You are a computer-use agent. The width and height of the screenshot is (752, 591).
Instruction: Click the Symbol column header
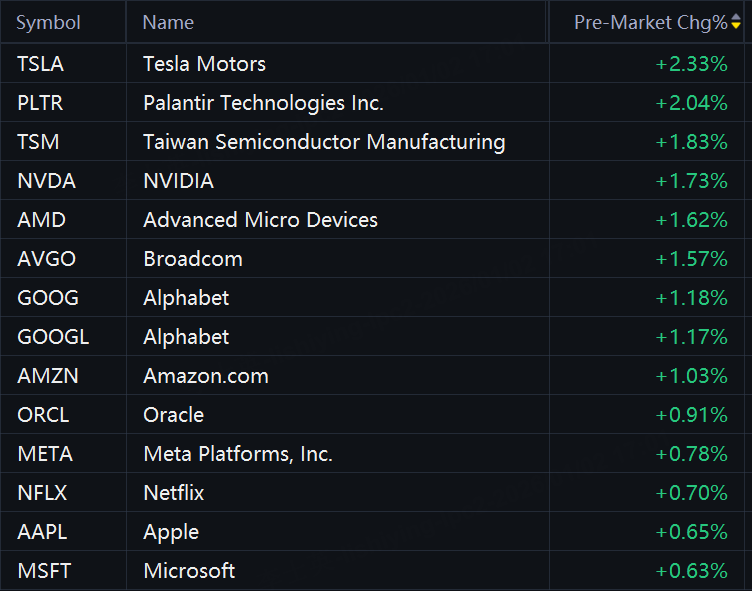(x=48, y=22)
